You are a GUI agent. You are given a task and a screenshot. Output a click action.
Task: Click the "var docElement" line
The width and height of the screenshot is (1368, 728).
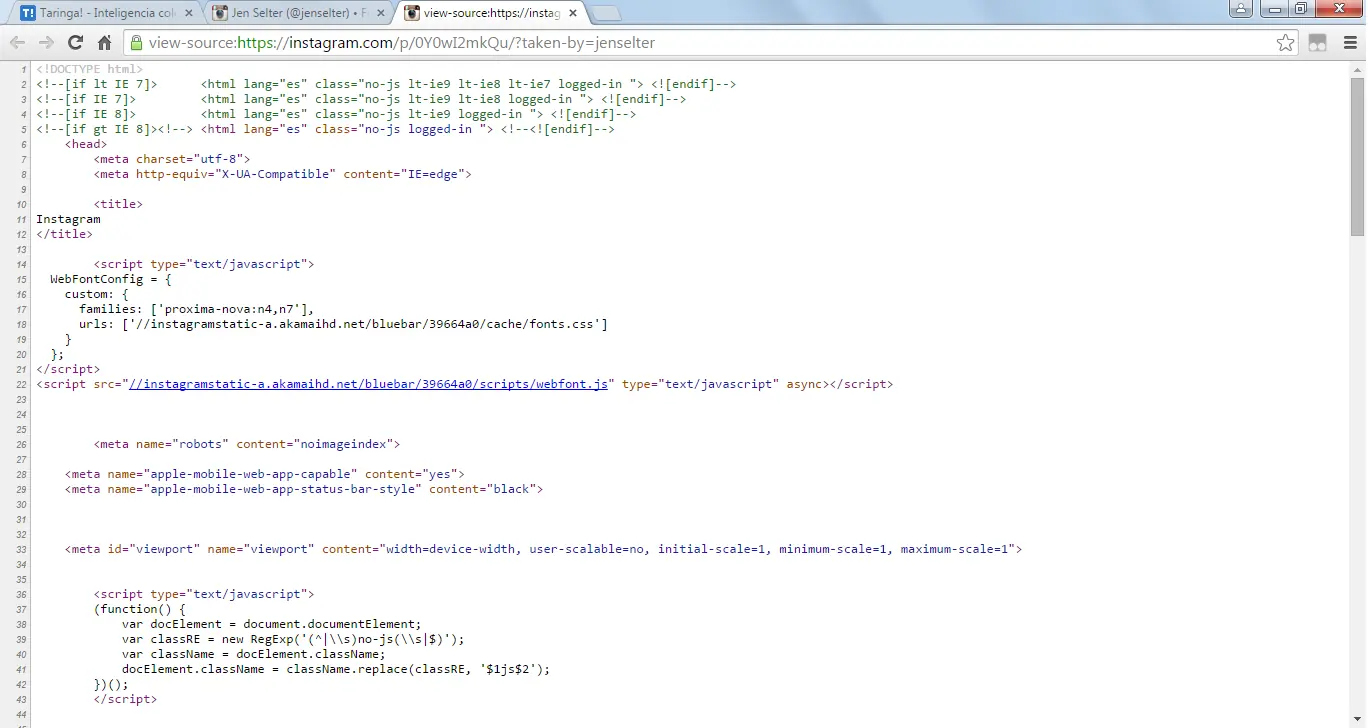(272, 624)
